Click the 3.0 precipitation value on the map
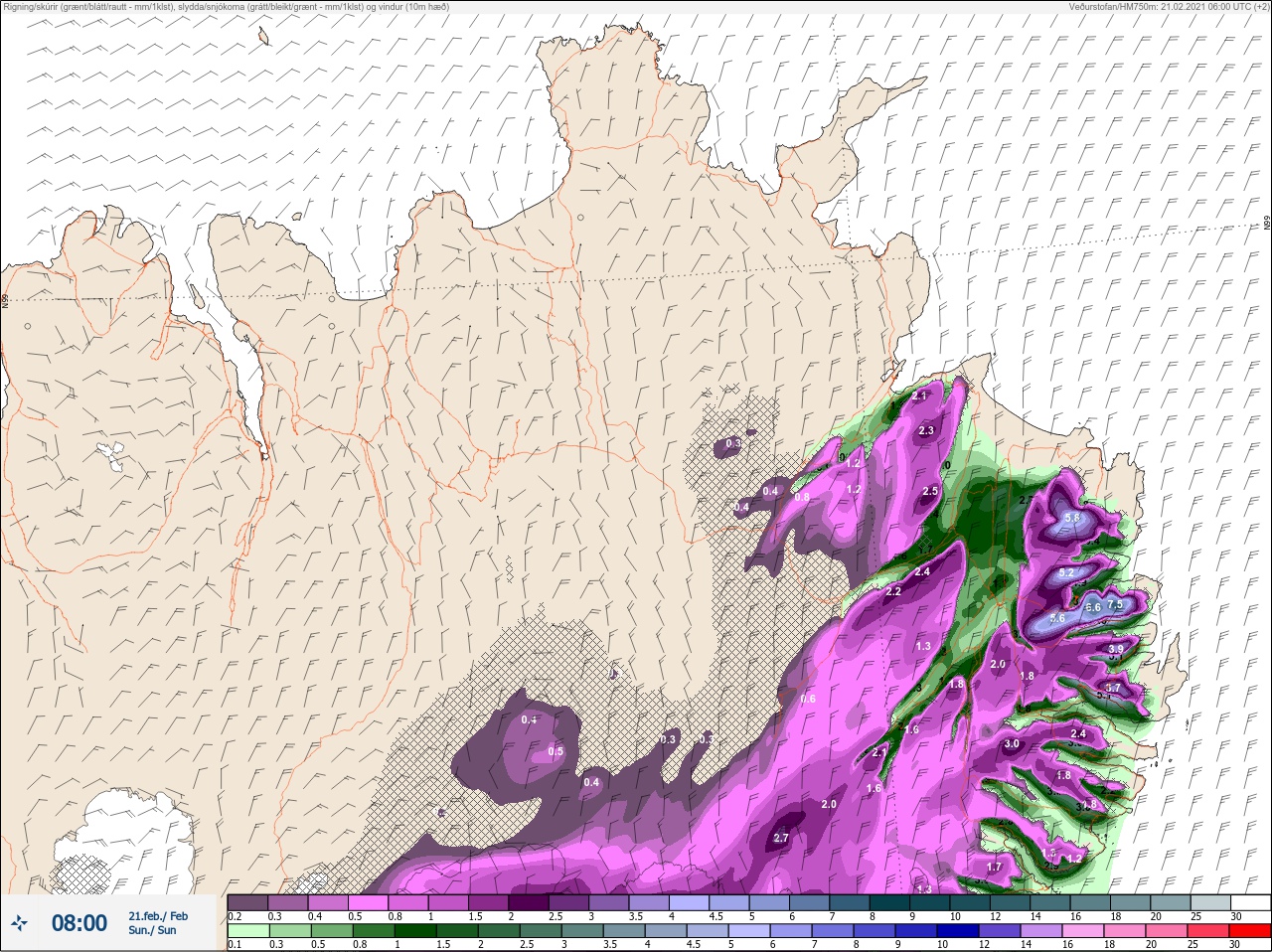The height and width of the screenshot is (952, 1272). [1013, 743]
